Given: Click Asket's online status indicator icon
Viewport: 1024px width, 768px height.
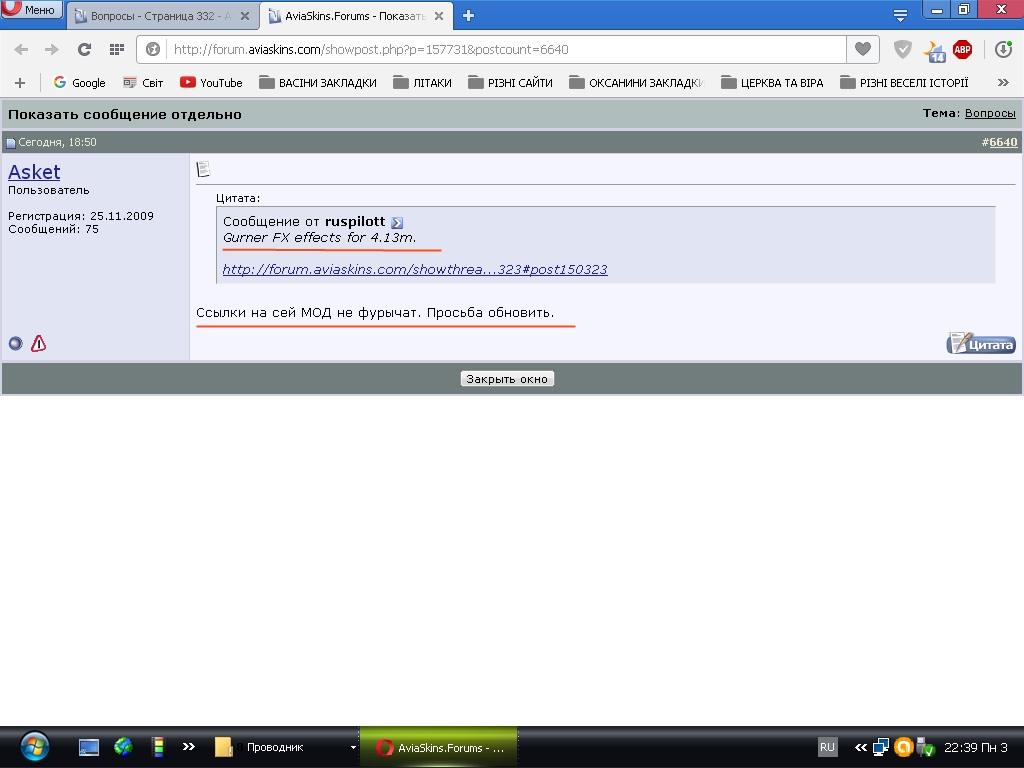Looking at the screenshot, I should click(x=16, y=343).
